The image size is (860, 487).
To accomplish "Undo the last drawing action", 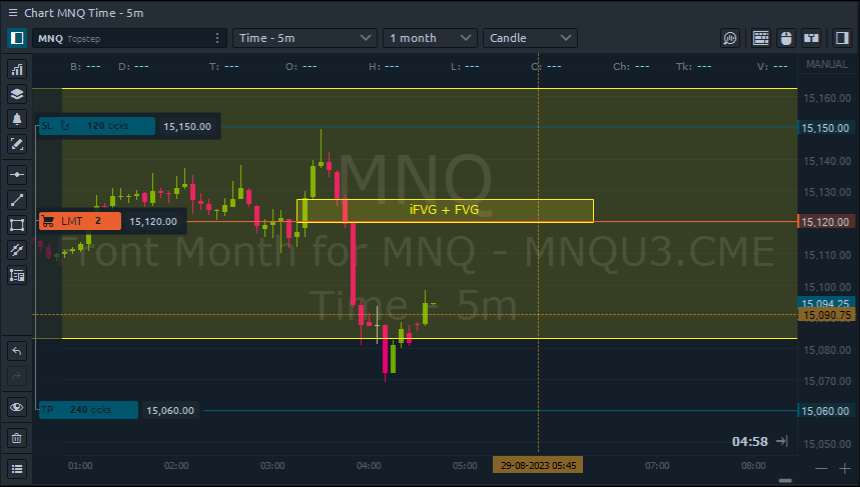I will [x=17, y=351].
